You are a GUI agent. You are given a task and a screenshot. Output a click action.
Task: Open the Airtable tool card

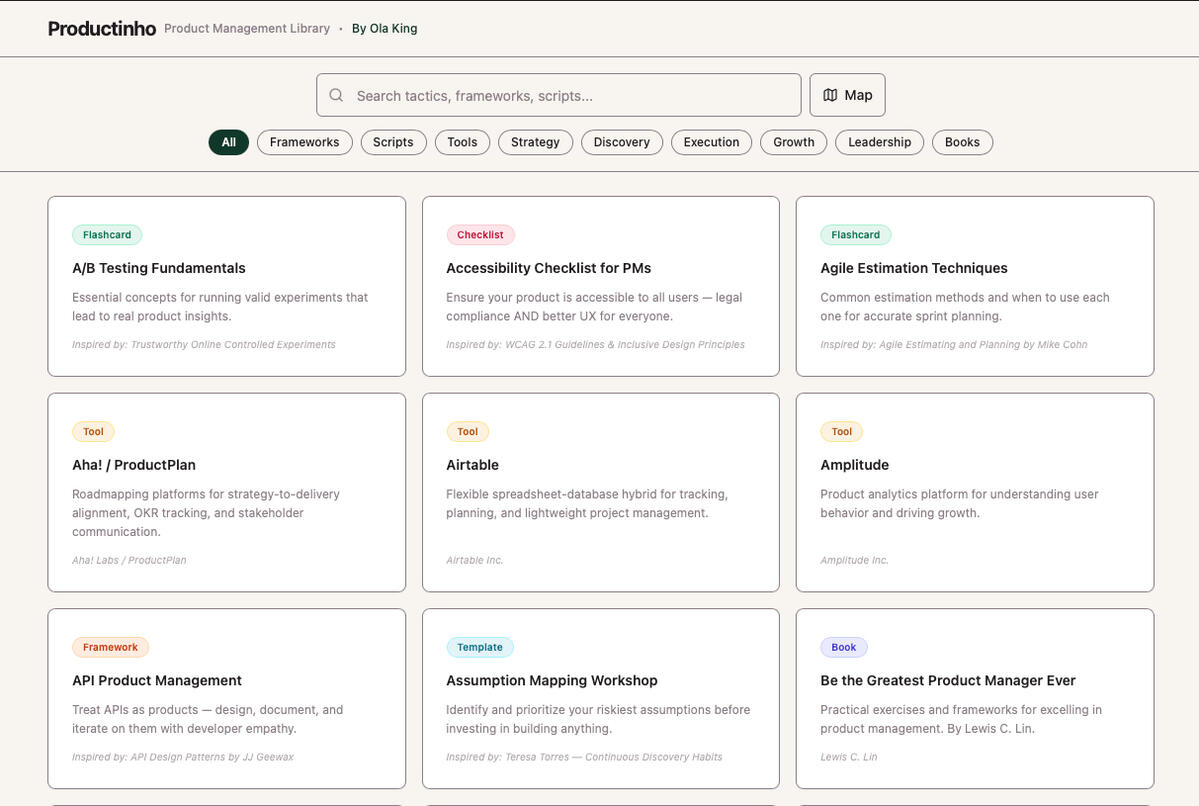[x=600, y=492]
